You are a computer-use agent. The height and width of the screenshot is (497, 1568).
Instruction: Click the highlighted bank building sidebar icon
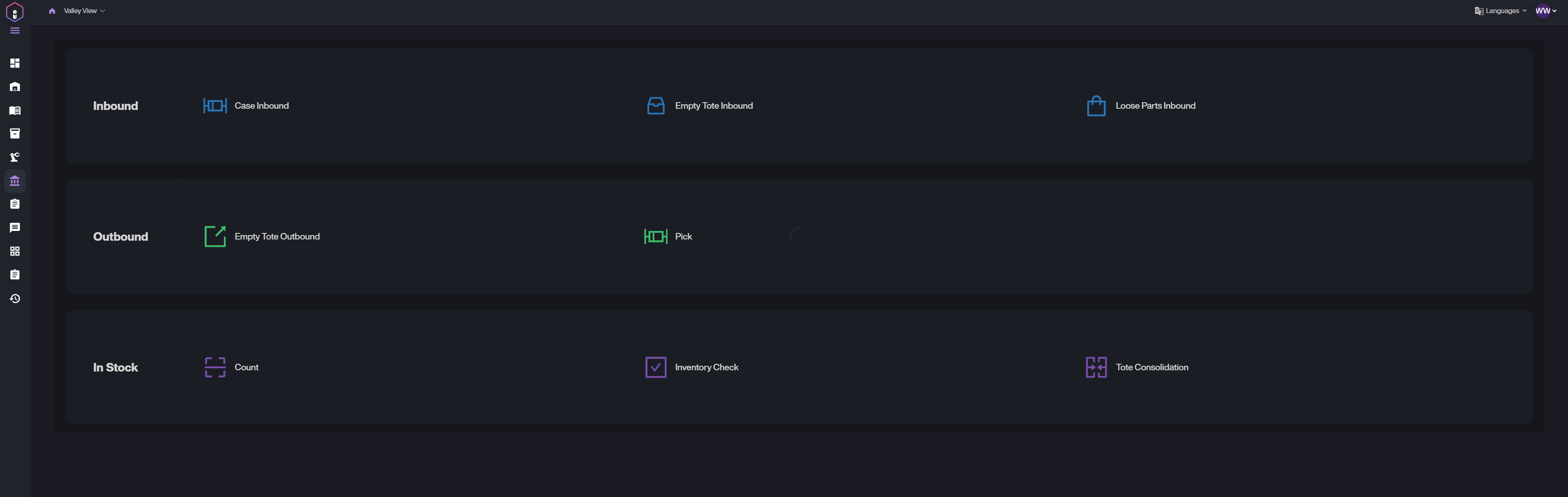tap(15, 181)
